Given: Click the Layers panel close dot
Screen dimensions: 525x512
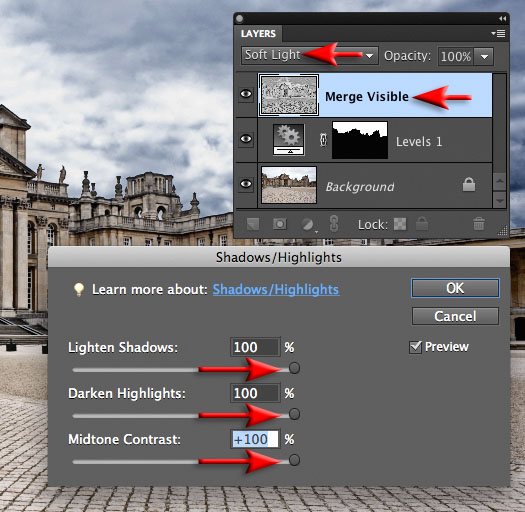Looking at the screenshot, I should point(240,19).
